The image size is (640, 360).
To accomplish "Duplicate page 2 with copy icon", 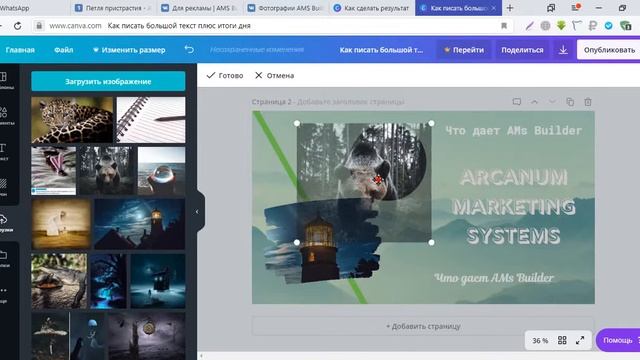I will pyautogui.click(x=570, y=102).
